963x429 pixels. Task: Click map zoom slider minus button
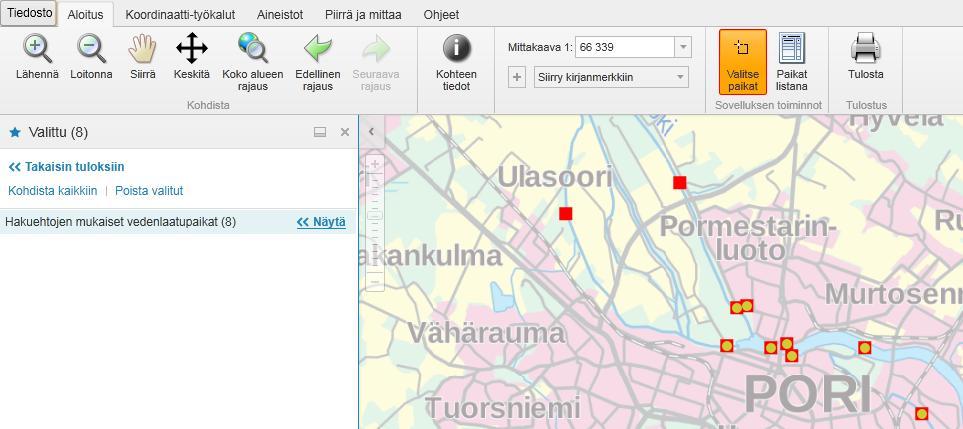[x=375, y=283]
